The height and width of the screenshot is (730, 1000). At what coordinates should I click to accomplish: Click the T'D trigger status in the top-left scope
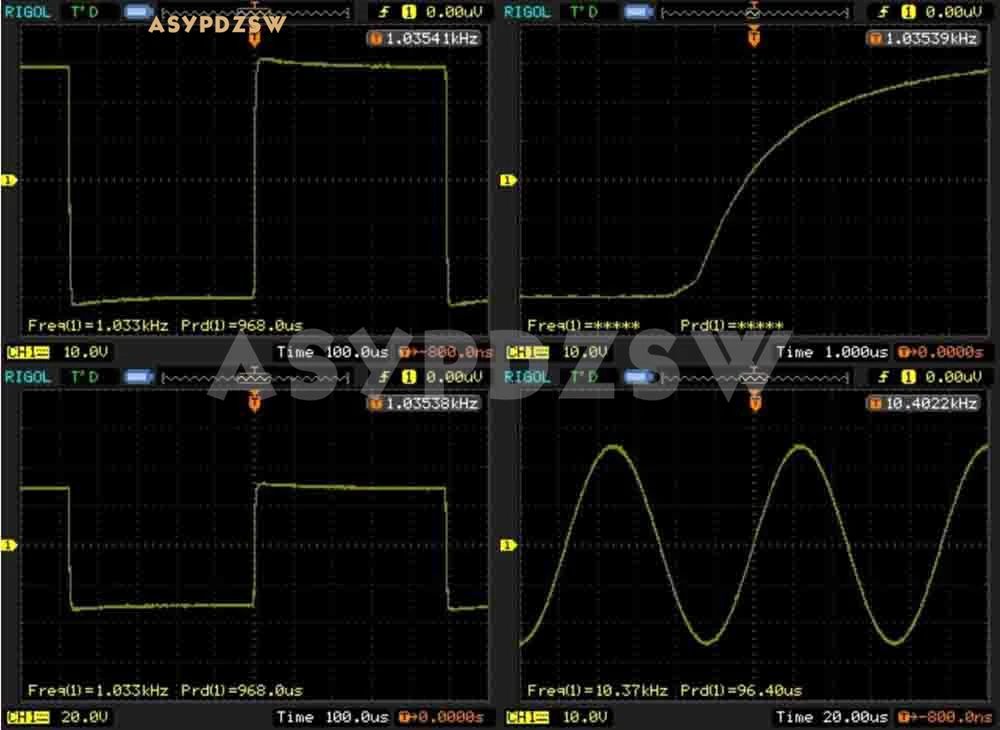point(84,12)
